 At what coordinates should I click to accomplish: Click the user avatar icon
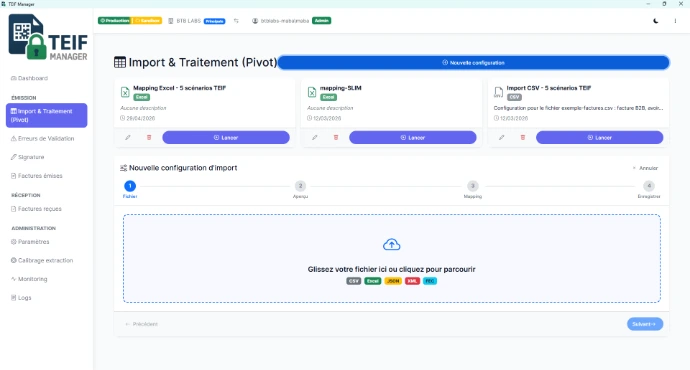255,21
